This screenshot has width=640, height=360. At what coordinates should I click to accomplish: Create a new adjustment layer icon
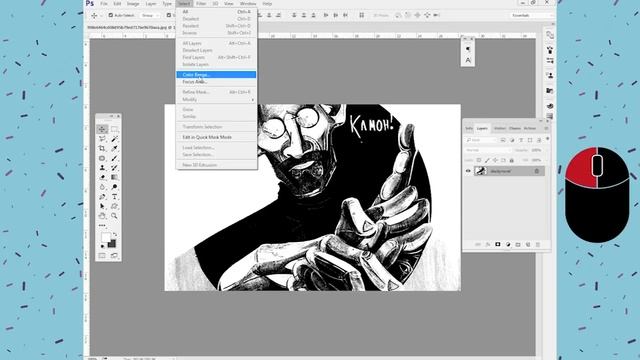(x=508, y=244)
